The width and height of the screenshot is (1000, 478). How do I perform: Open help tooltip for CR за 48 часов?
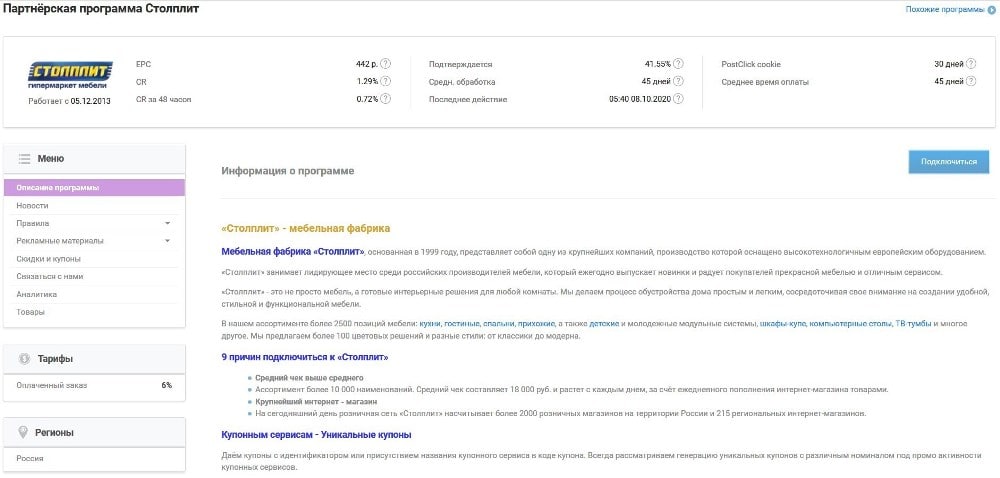coord(385,99)
